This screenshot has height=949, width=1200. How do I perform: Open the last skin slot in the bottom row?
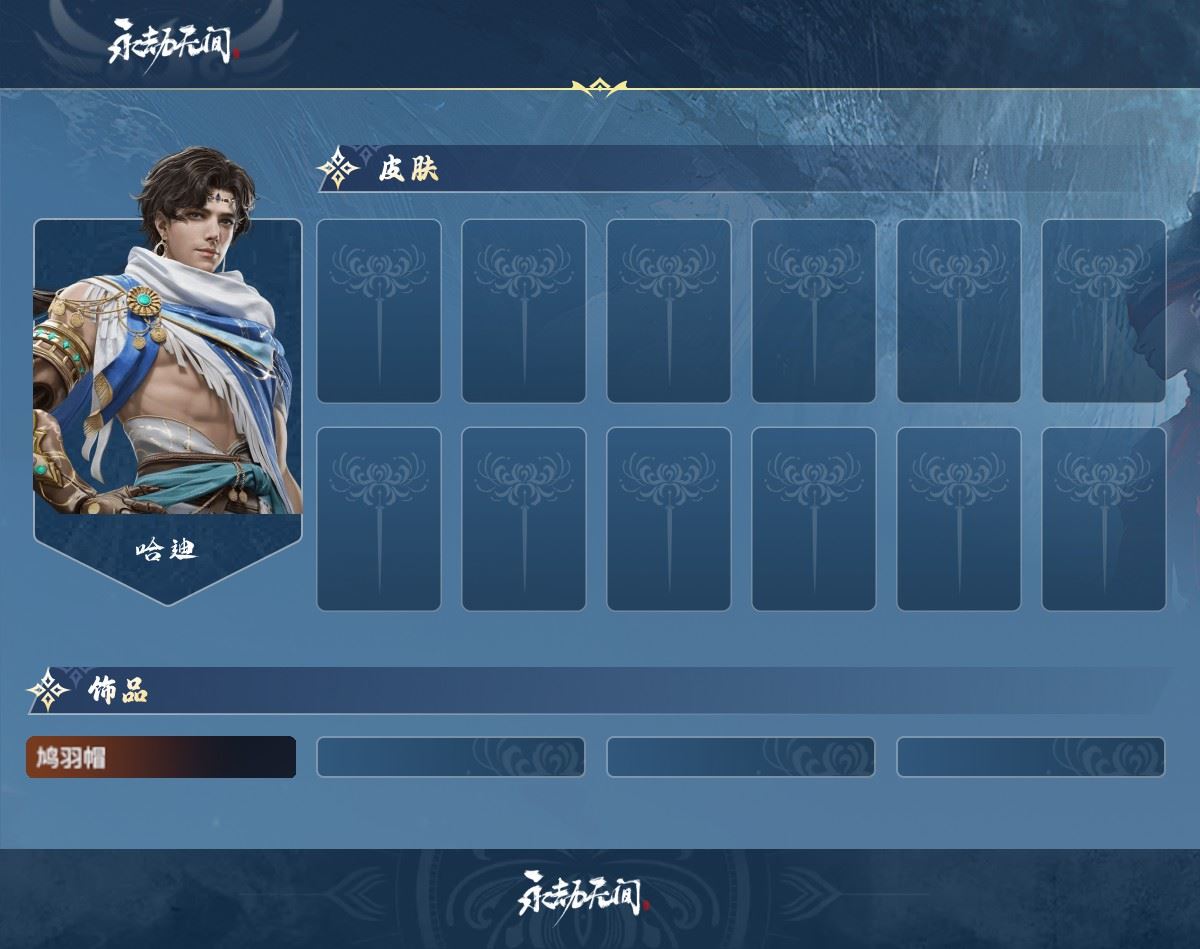(x=1104, y=519)
